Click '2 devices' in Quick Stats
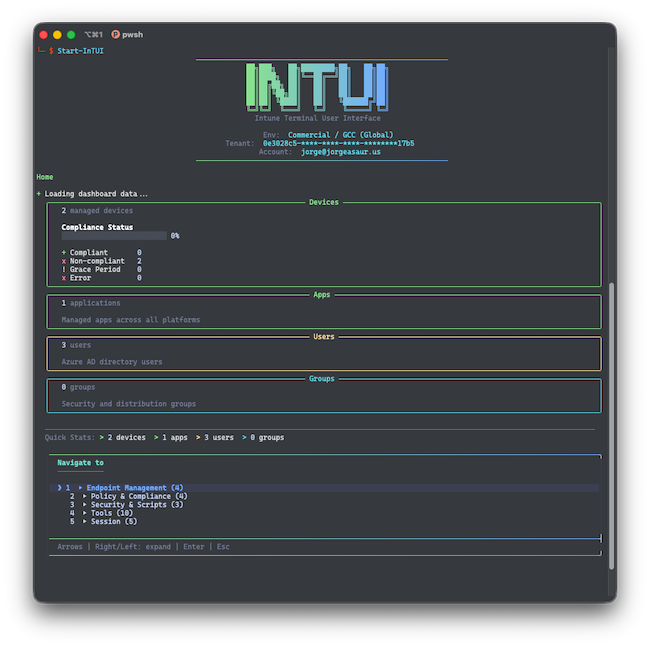 pyautogui.click(x=127, y=437)
